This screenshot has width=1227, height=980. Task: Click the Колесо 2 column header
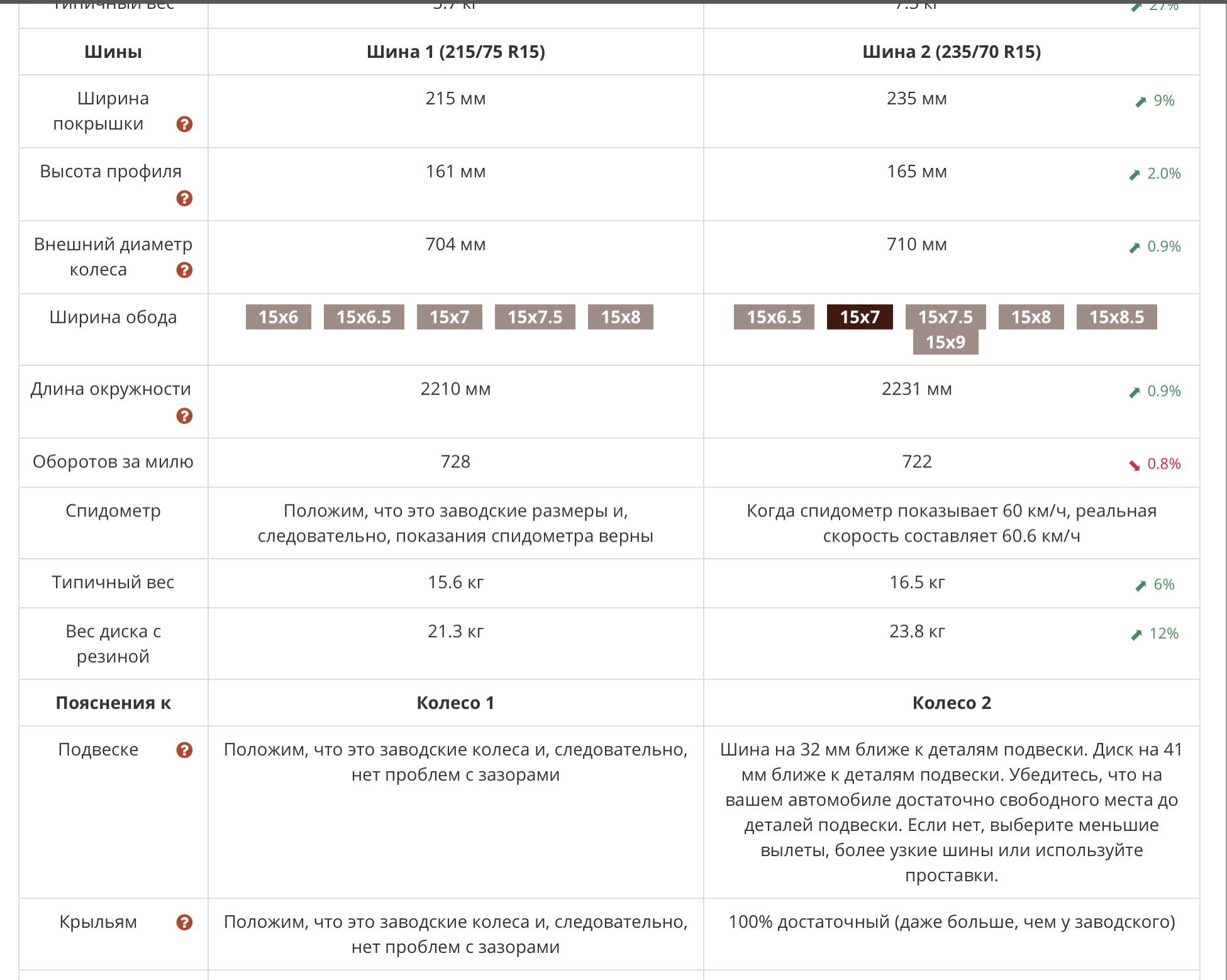[952, 703]
